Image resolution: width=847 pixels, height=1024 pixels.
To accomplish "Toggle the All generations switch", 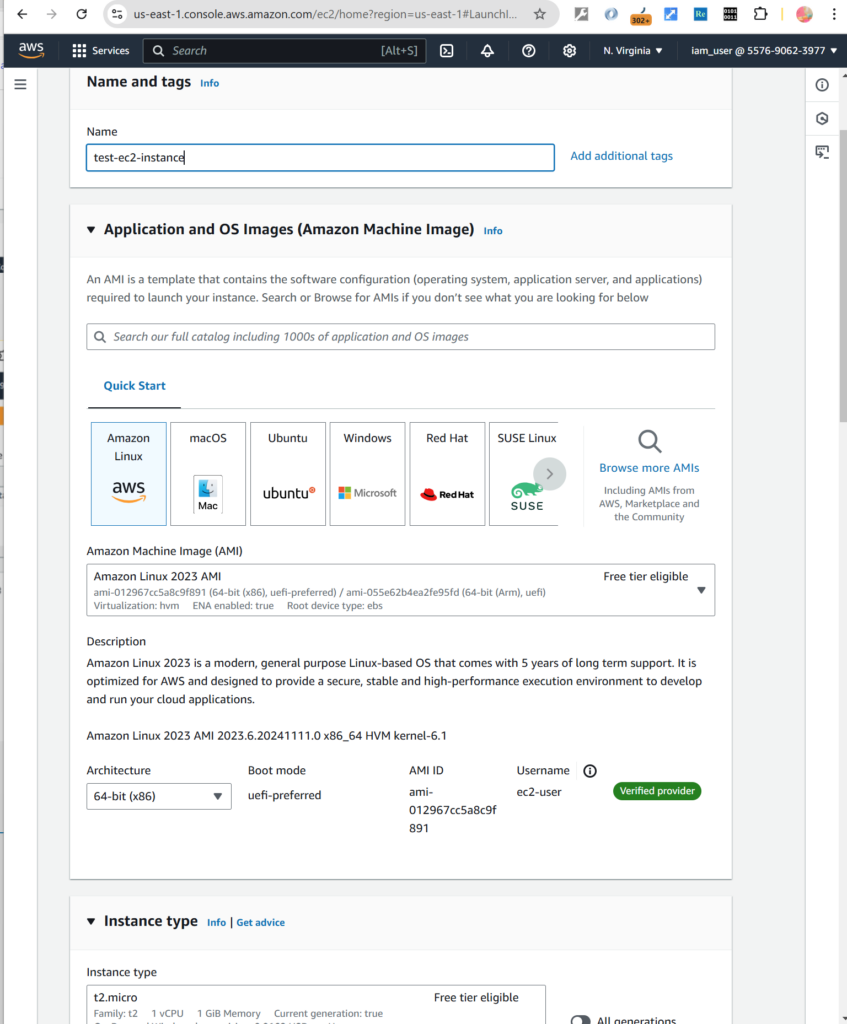I will 580,1019.
